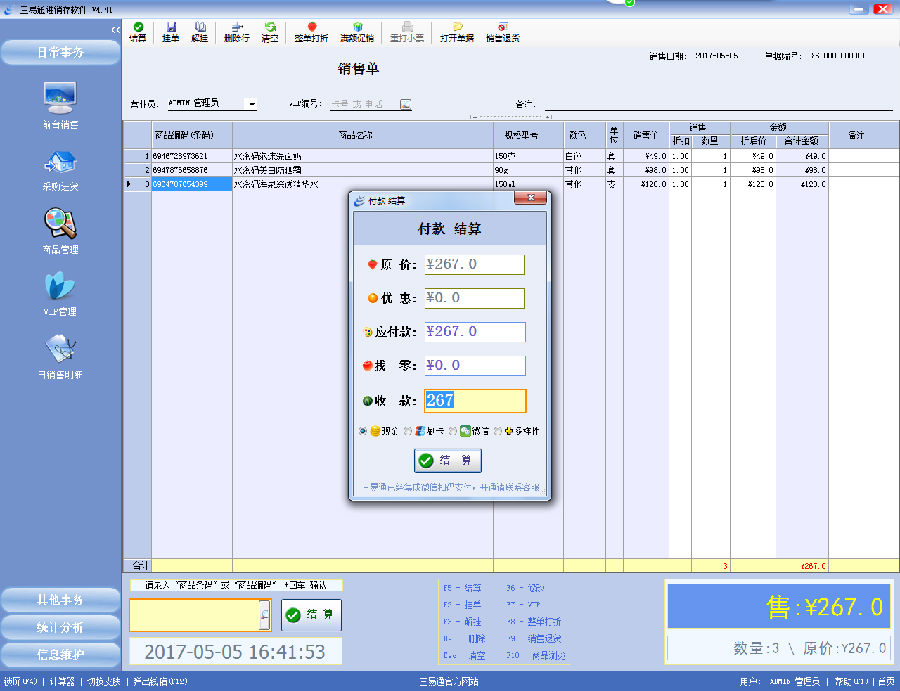Click the 锁屏 lock screen status bar link

tap(21, 682)
